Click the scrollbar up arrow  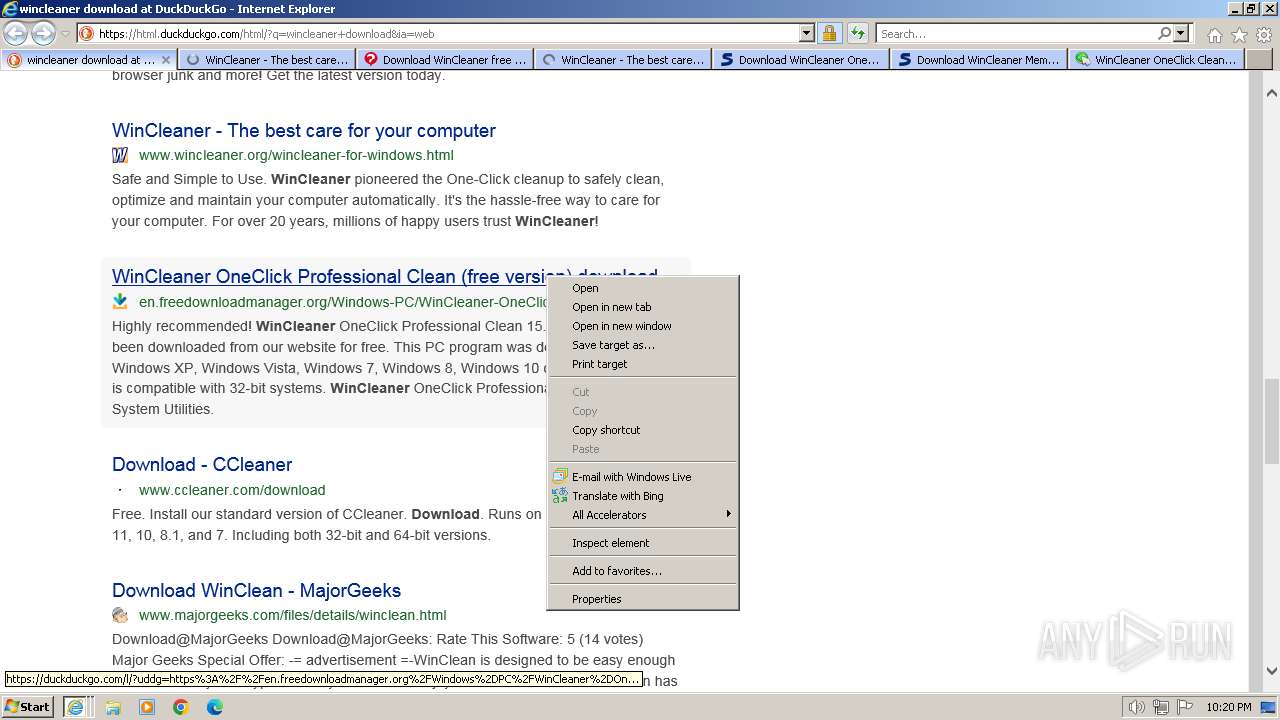[x=1272, y=93]
